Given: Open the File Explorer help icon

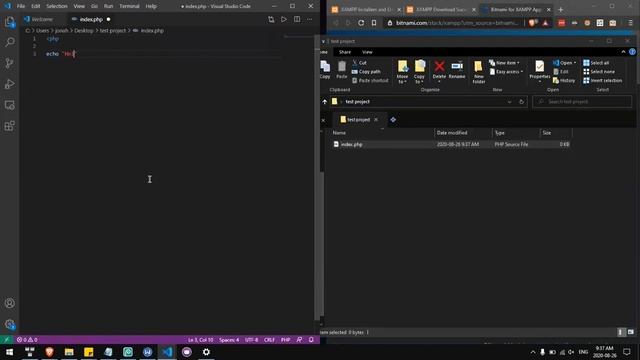Looking at the screenshot, I should [x=632, y=52].
